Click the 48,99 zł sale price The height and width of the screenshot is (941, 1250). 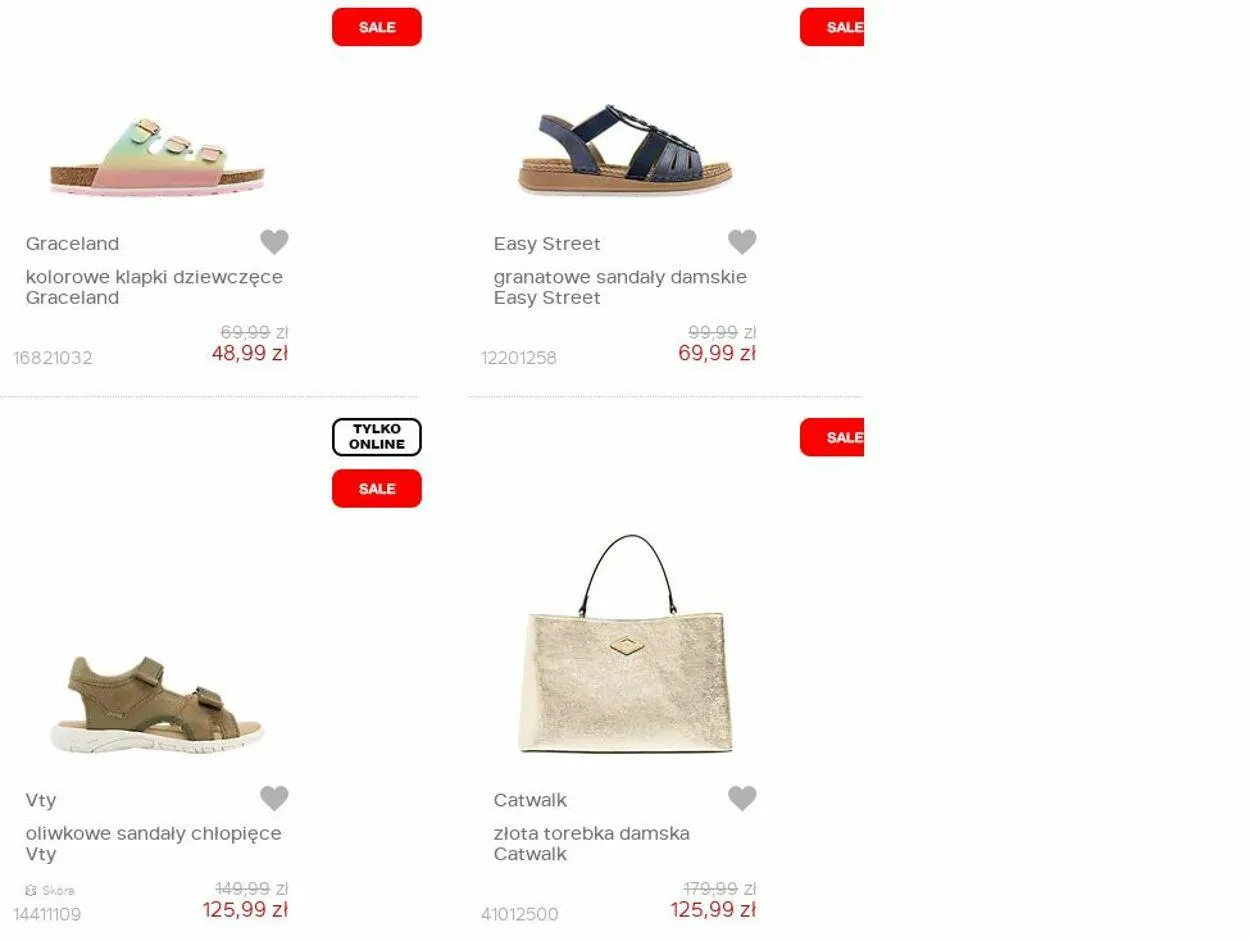pos(250,353)
